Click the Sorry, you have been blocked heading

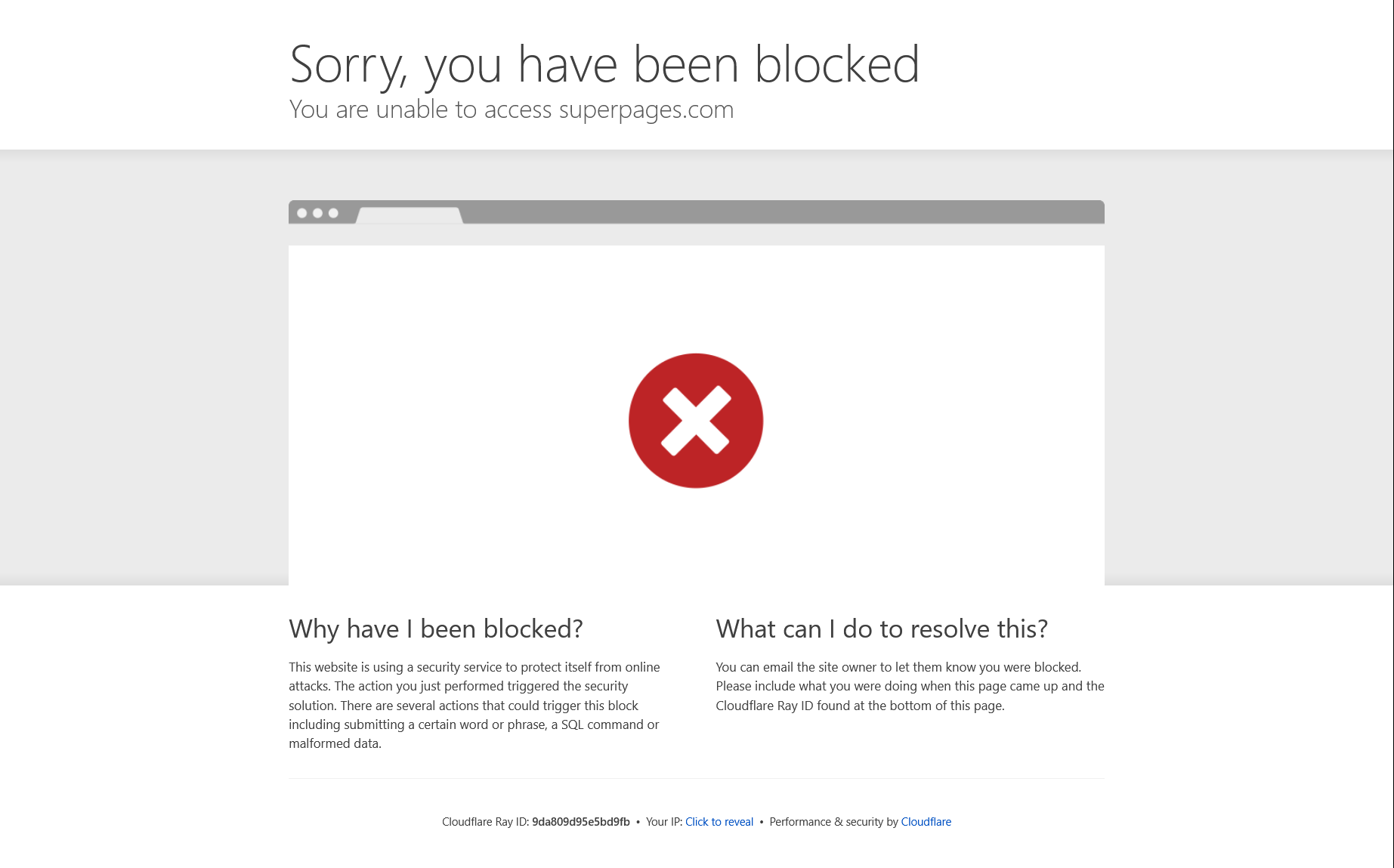[604, 65]
